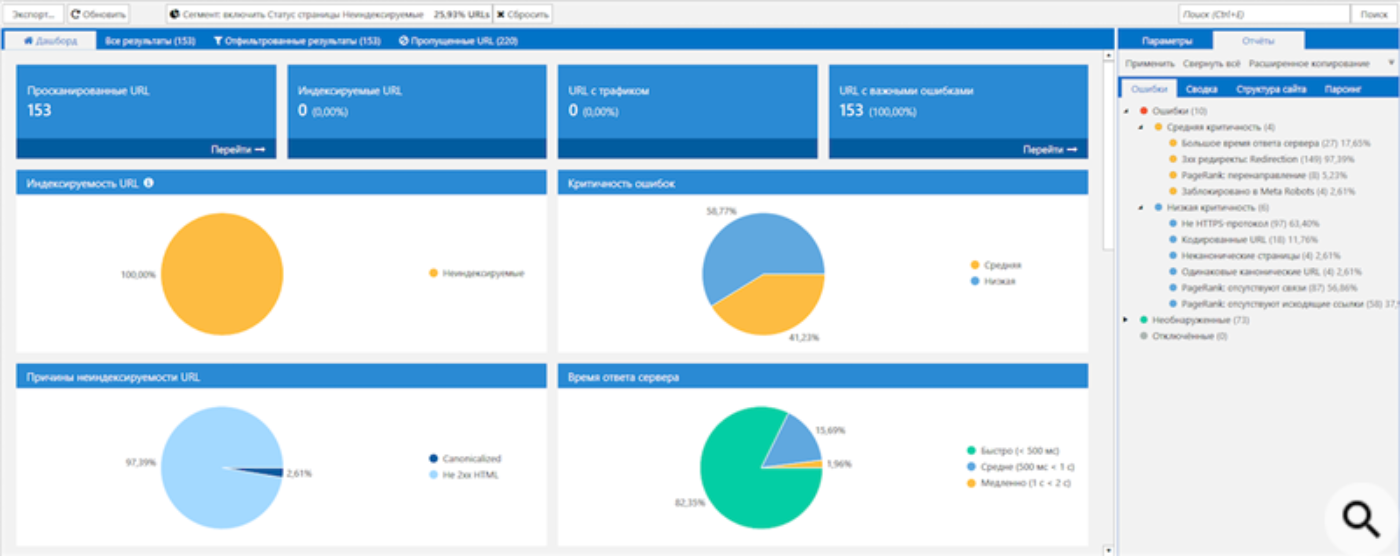1400x556 pixels.
Task: Switch to the Отчёты panel tab
Action: [x=1258, y=41]
